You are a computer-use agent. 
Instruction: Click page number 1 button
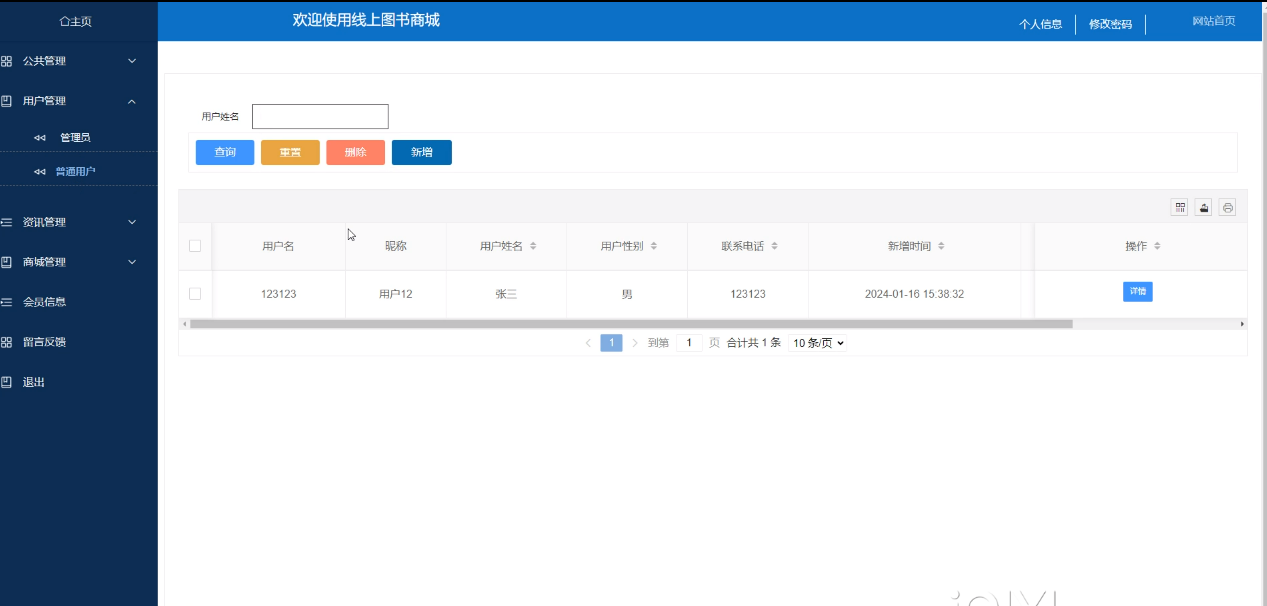point(611,343)
